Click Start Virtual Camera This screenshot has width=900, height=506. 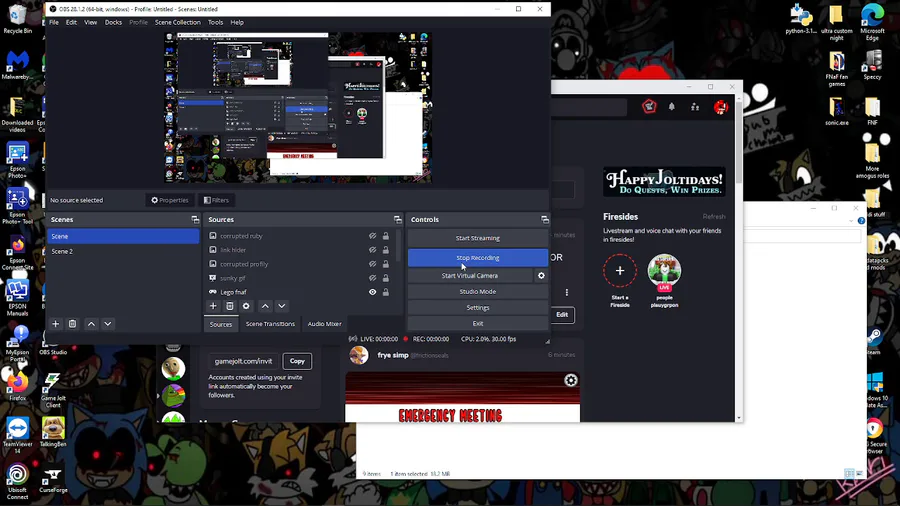click(x=470, y=275)
